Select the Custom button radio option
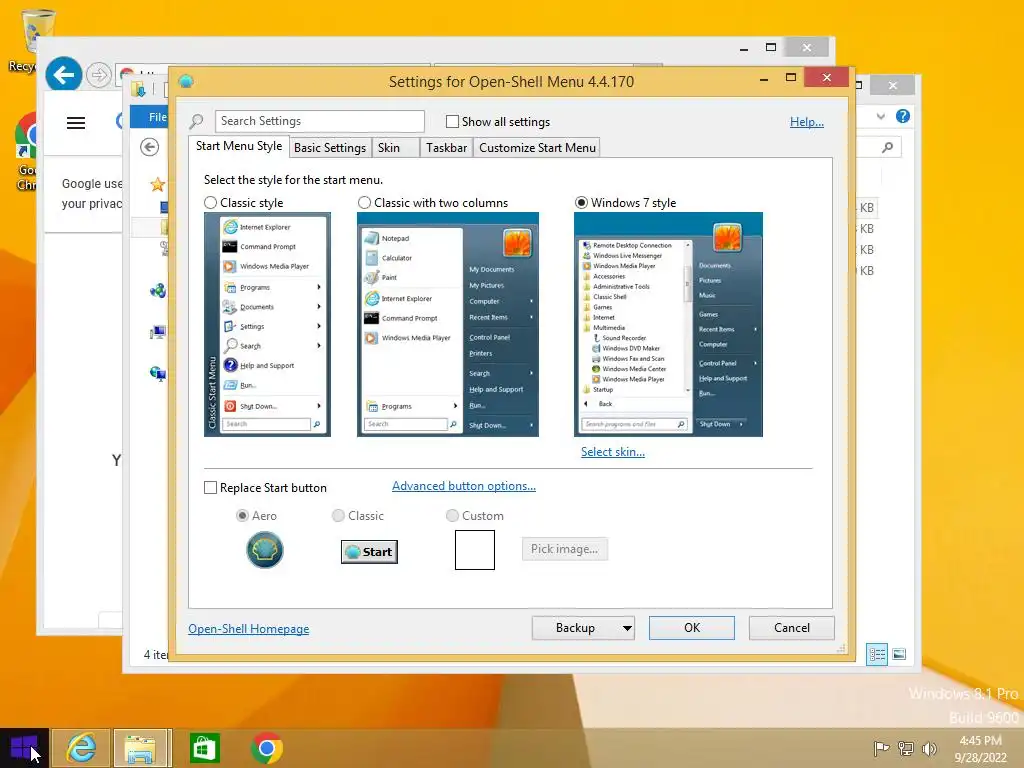 [x=452, y=516]
